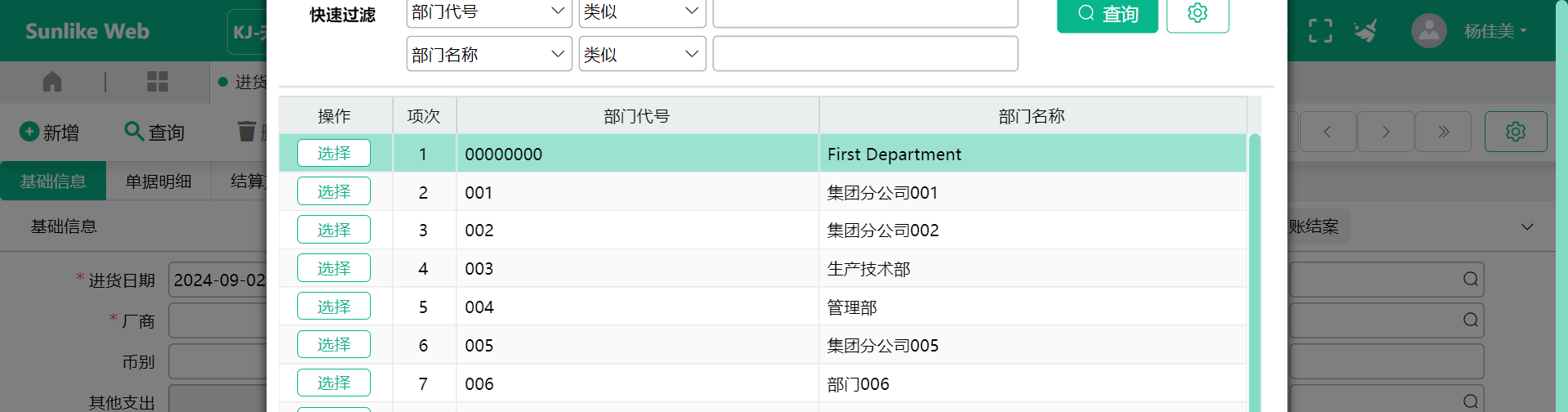Open the 部门代号 field dropdown
The width and height of the screenshot is (1568, 412).
pos(489,12)
